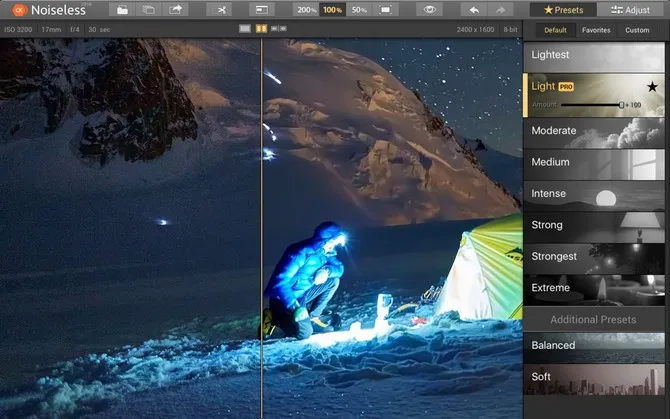Set zoom level to 50%
The height and width of the screenshot is (419, 670).
(359, 9)
